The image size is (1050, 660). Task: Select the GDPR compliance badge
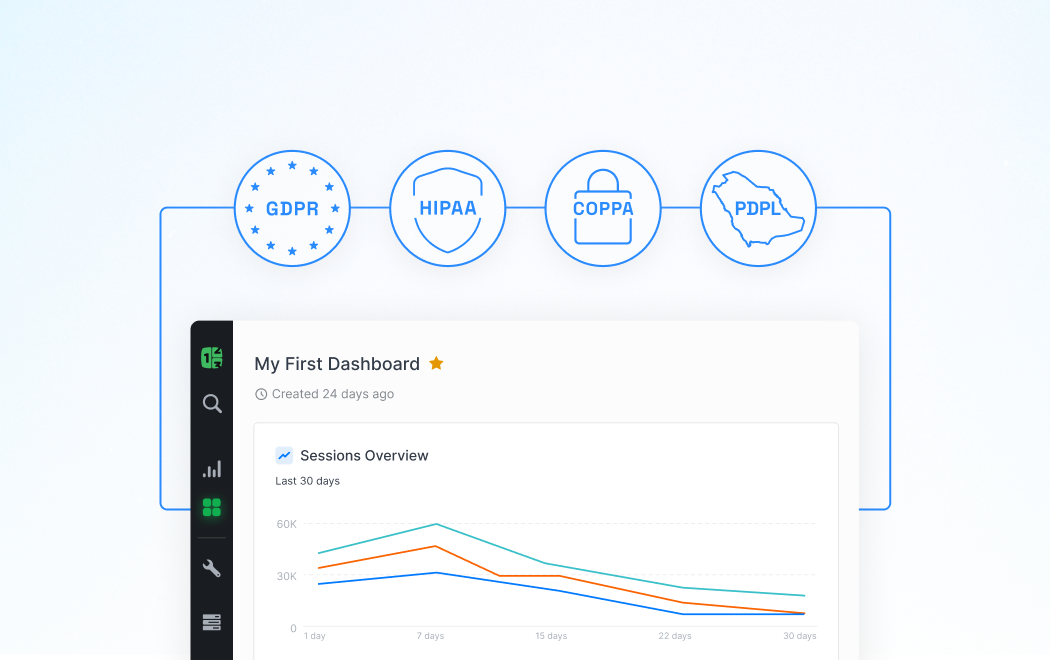click(x=292, y=208)
